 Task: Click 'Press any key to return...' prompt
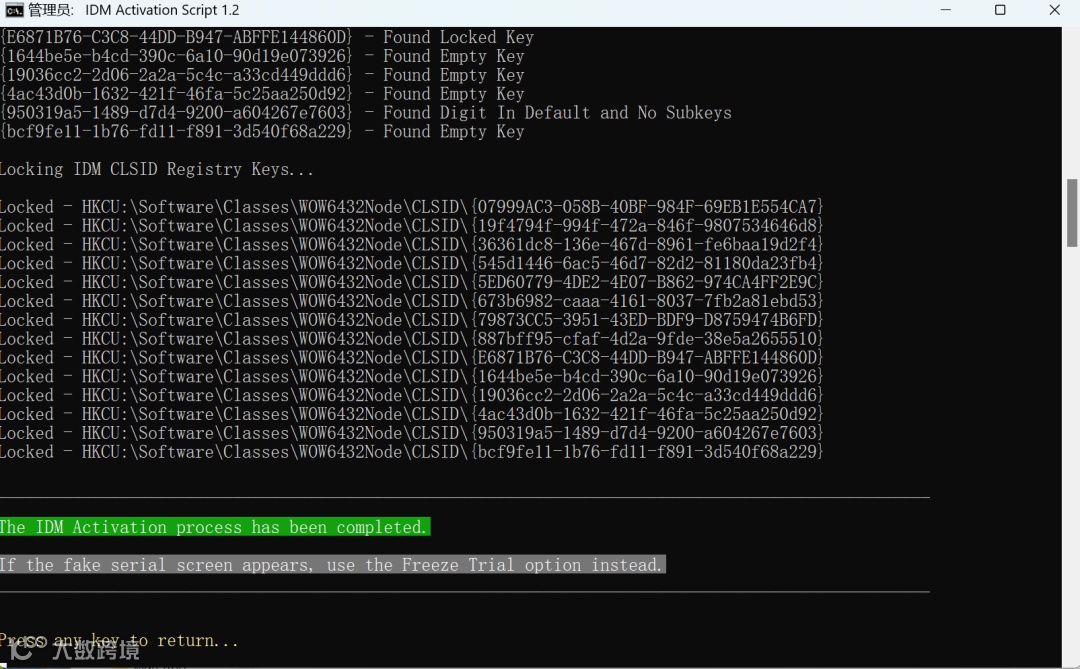(119, 641)
